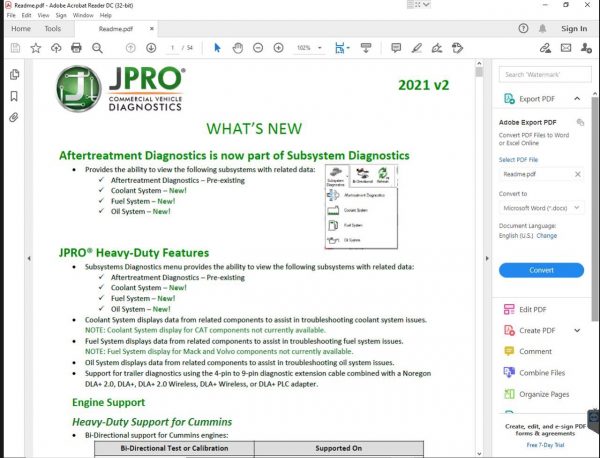Collapse the Export PDF section
This screenshot has height=458, width=600.
(577, 99)
